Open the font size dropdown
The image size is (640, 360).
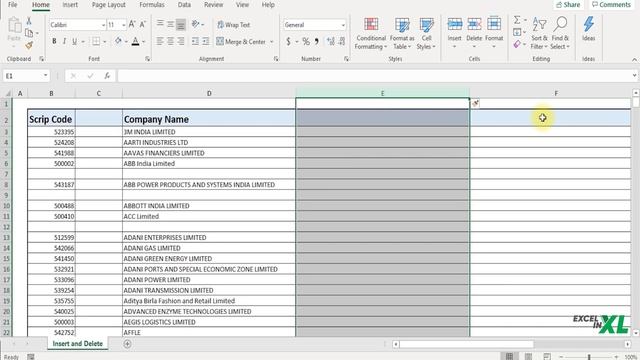(x=123, y=25)
